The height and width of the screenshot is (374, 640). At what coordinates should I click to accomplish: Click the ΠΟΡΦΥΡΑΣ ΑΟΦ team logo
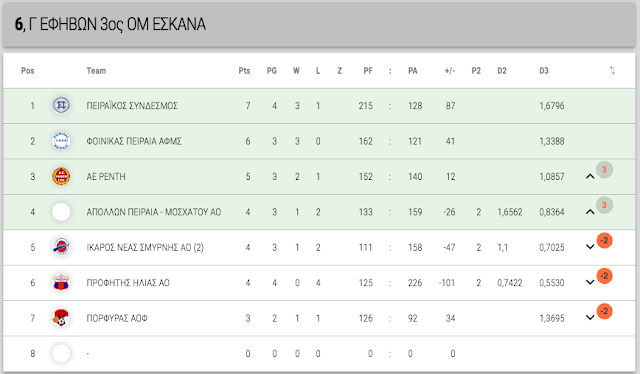pos(61,318)
